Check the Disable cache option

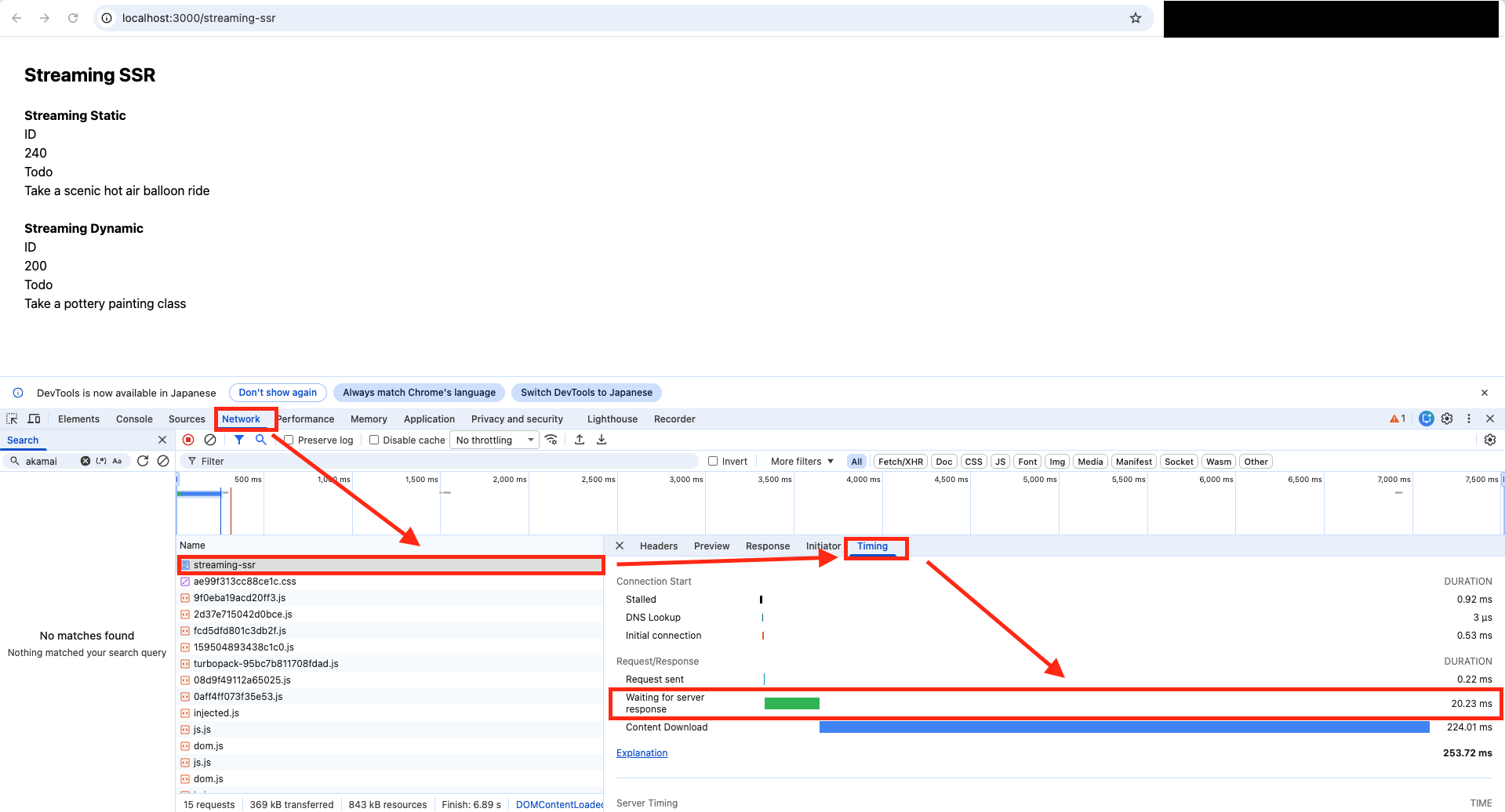[x=374, y=440]
